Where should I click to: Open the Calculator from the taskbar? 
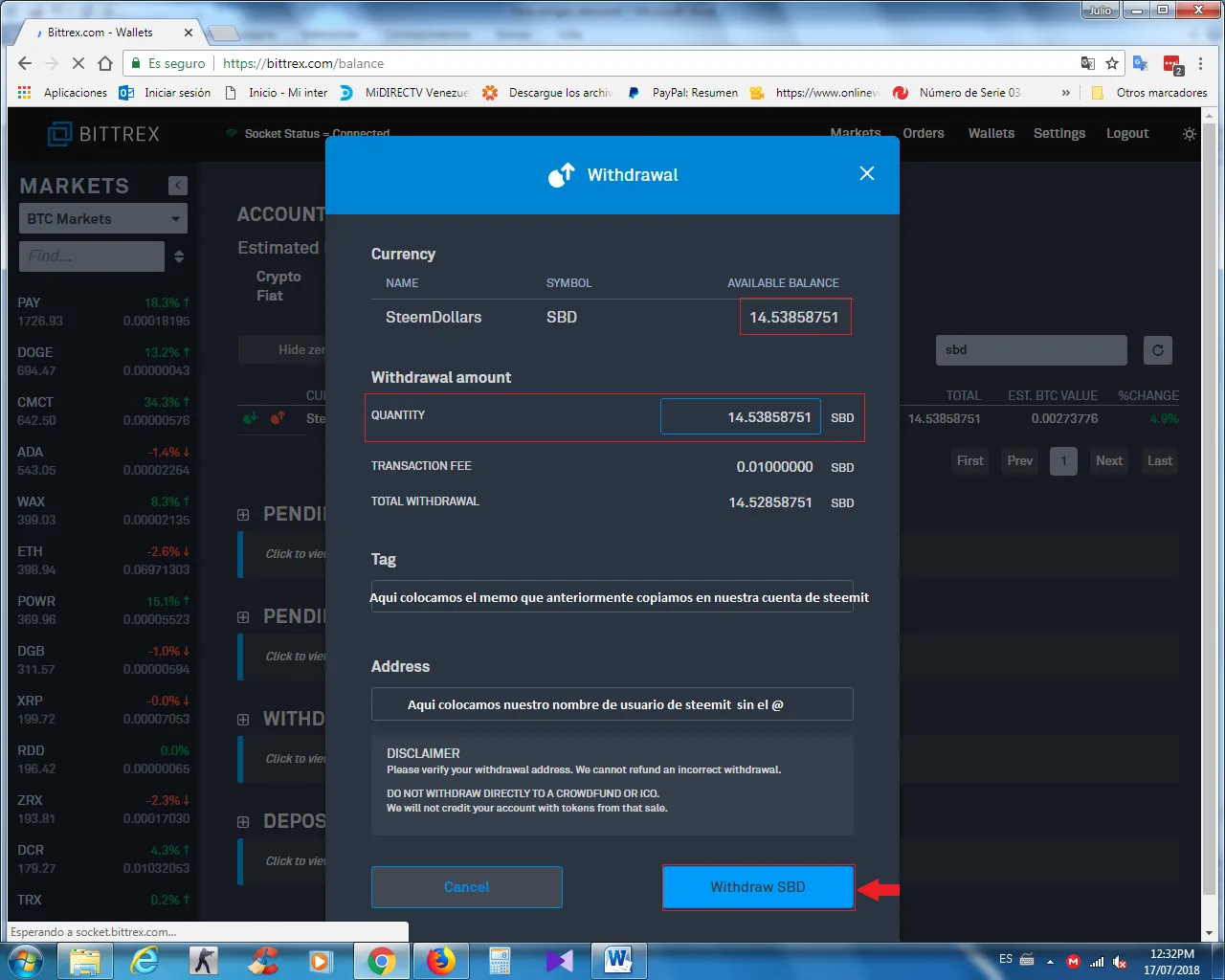tap(500, 961)
